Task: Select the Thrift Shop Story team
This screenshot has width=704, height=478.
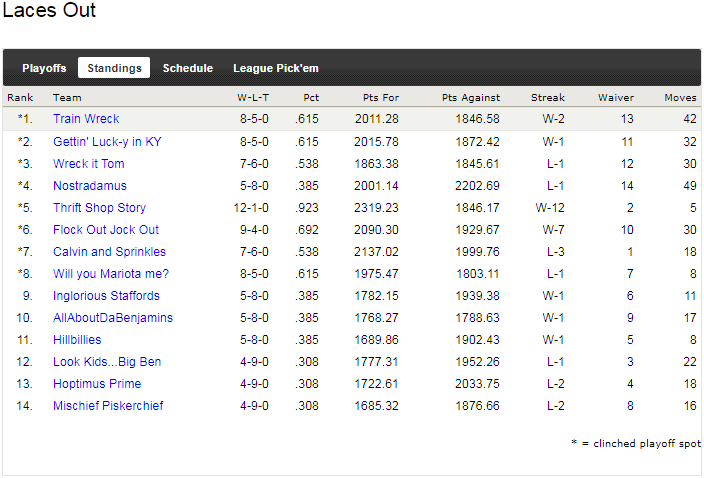Action: coord(99,208)
